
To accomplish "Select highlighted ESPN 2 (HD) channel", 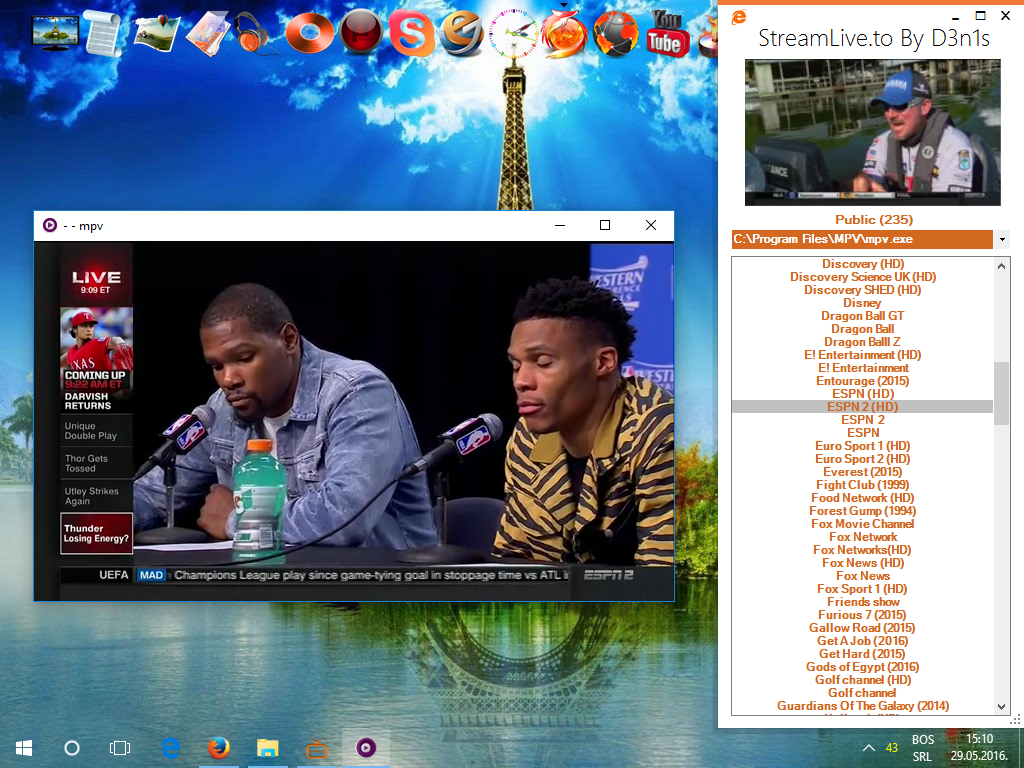I will point(863,407).
